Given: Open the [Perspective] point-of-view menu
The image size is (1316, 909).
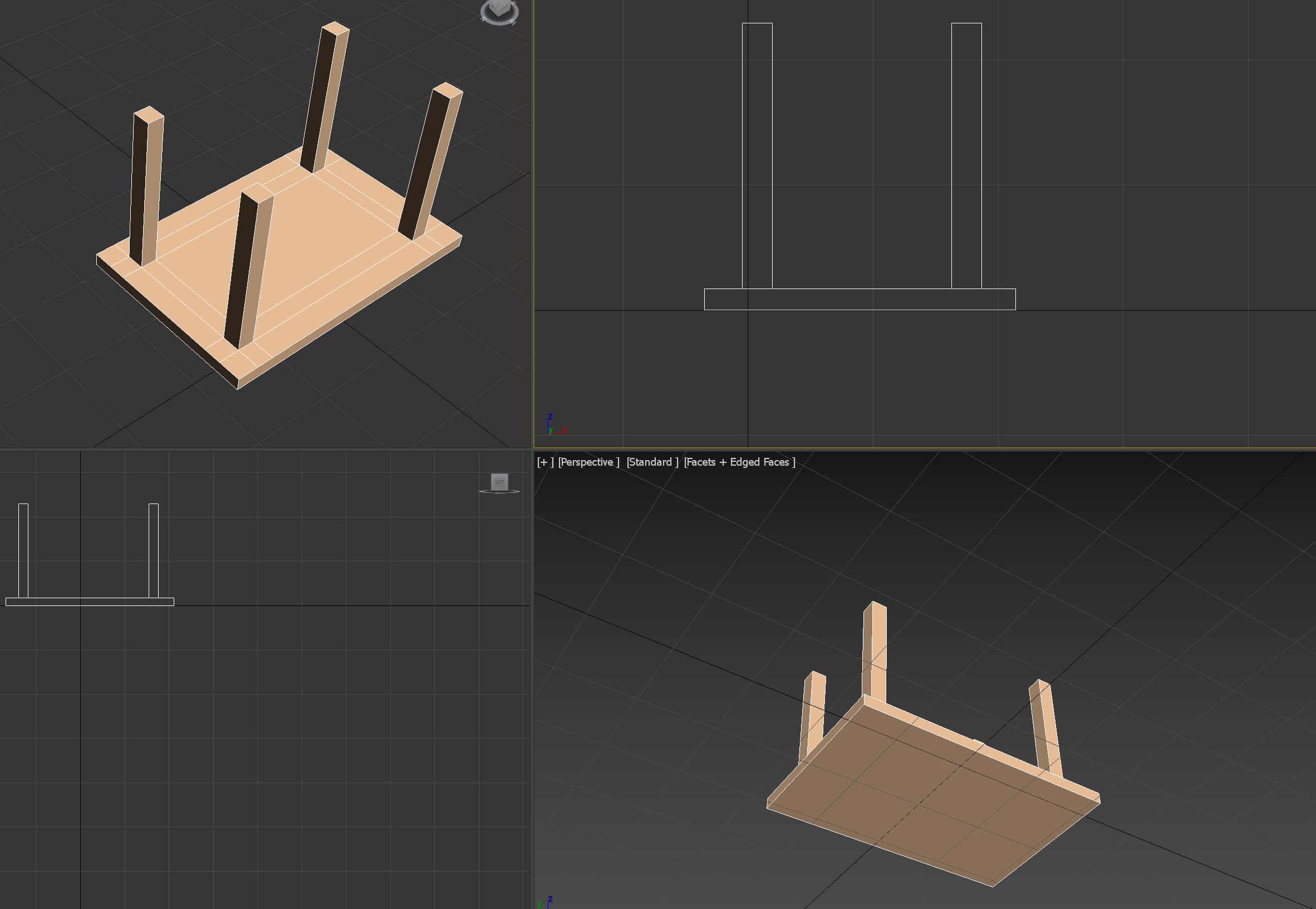Looking at the screenshot, I should tap(588, 462).
